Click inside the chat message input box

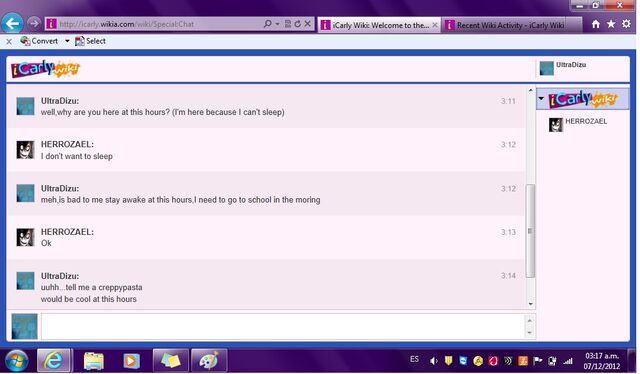click(x=282, y=326)
